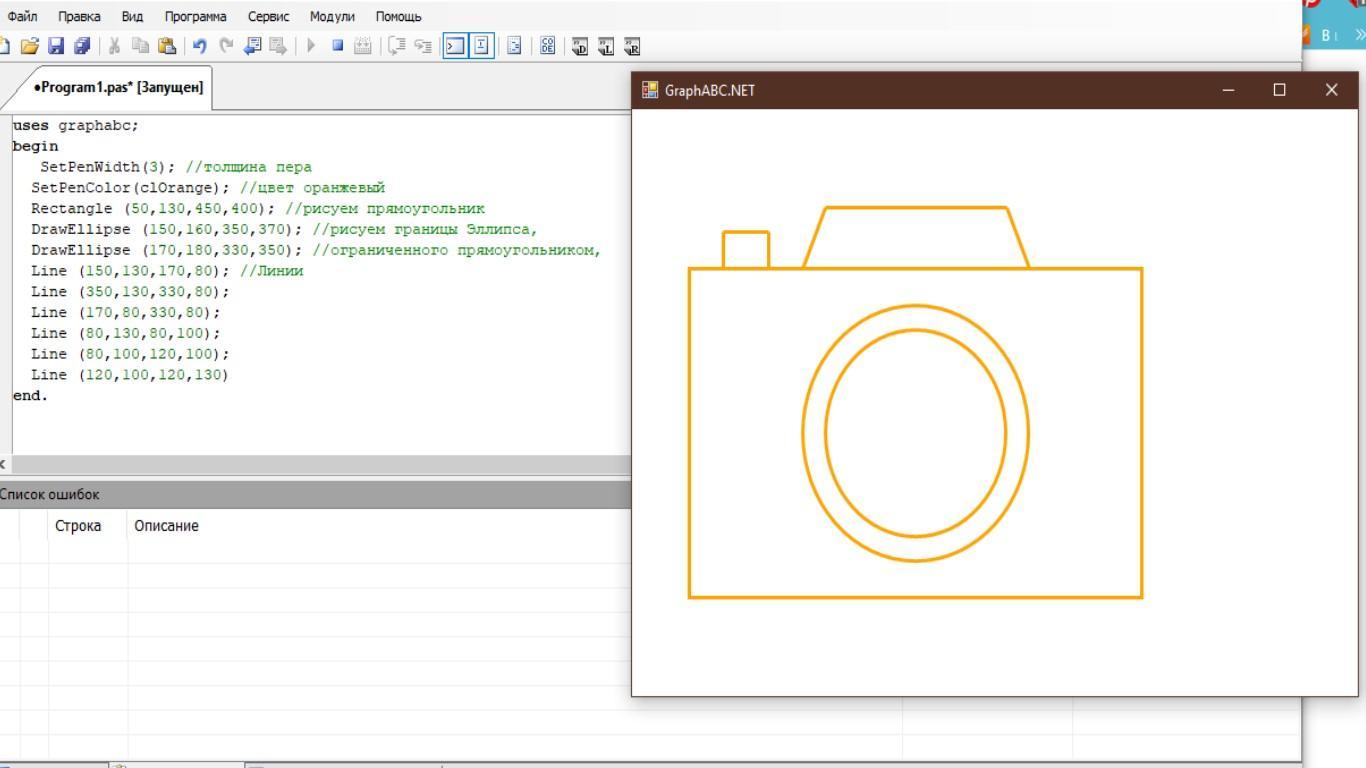Click the Run (green play) icon
Screen dimensions: 1366x768
[x=311, y=46]
